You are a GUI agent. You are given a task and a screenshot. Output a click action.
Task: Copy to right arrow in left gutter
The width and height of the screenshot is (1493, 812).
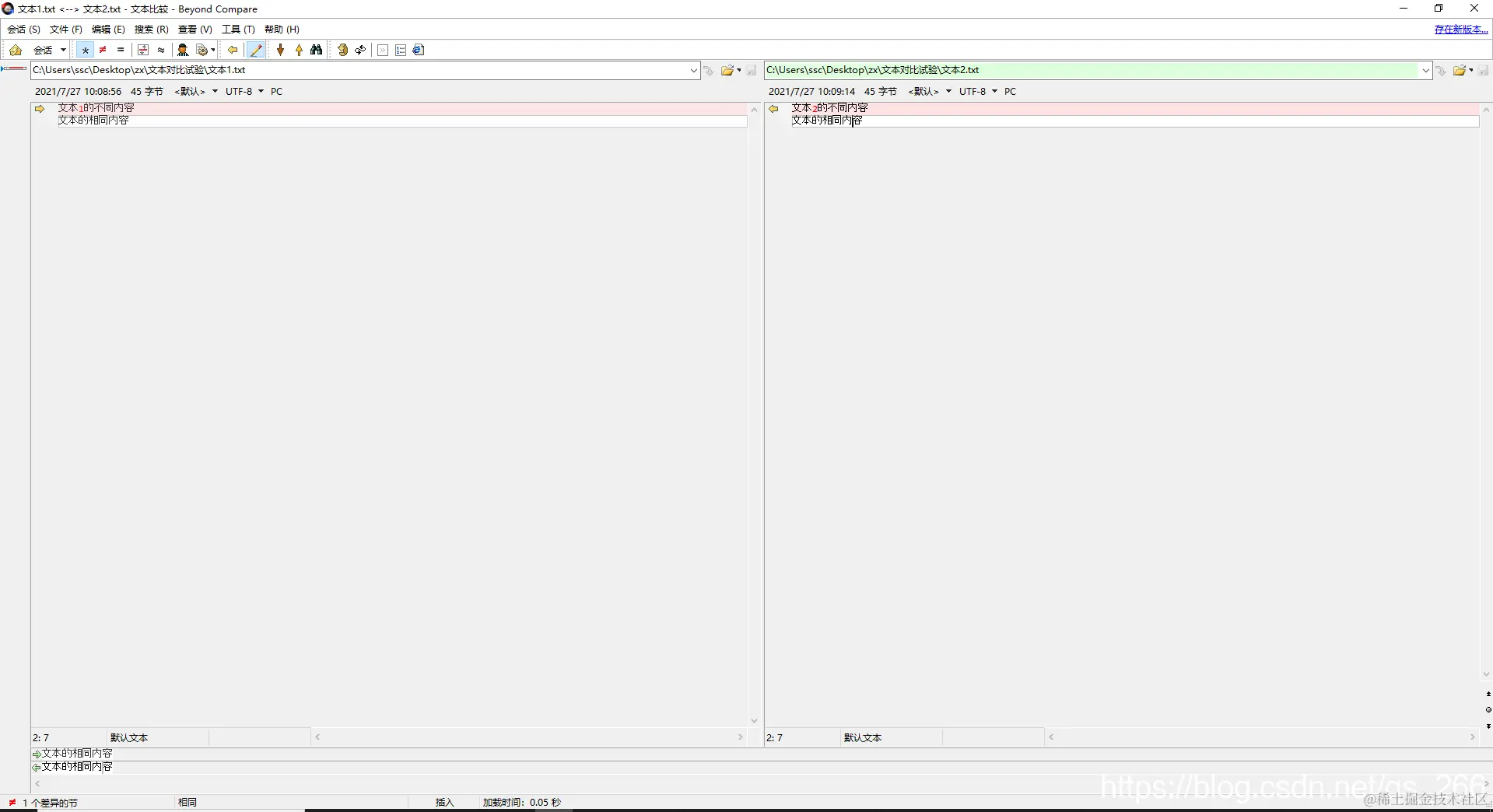coord(40,109)
